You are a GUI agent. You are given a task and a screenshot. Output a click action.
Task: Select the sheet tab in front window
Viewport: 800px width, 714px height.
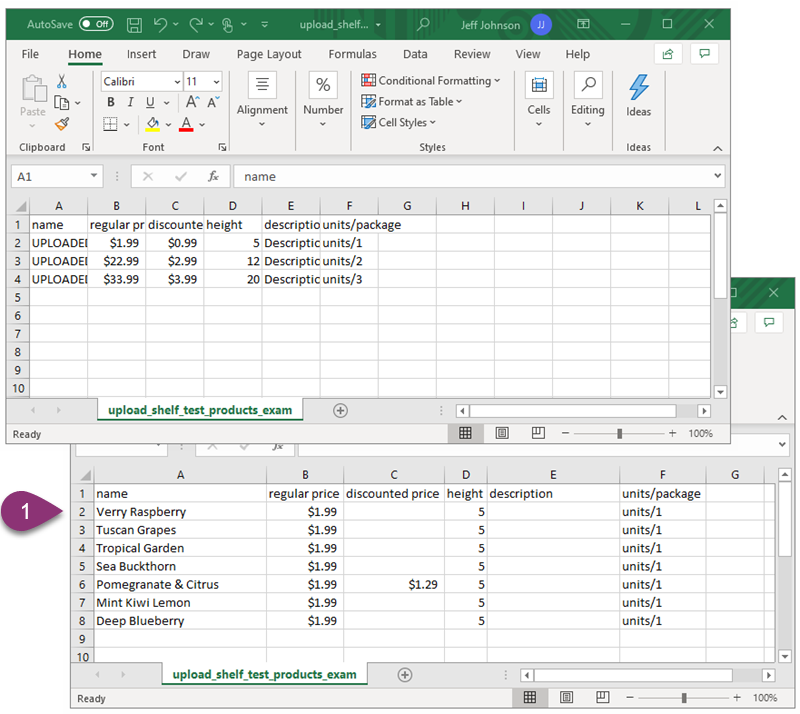[x=200, y=410]
